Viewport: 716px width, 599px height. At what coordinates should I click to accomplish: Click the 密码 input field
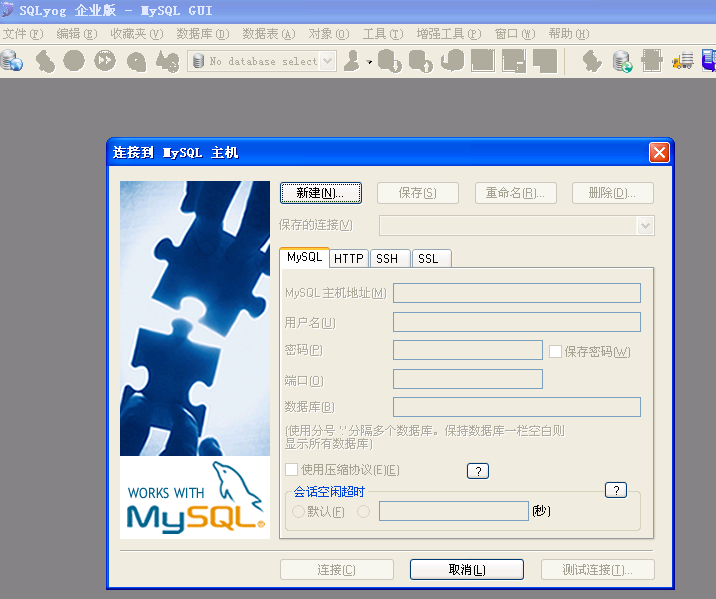coord(468,350)
